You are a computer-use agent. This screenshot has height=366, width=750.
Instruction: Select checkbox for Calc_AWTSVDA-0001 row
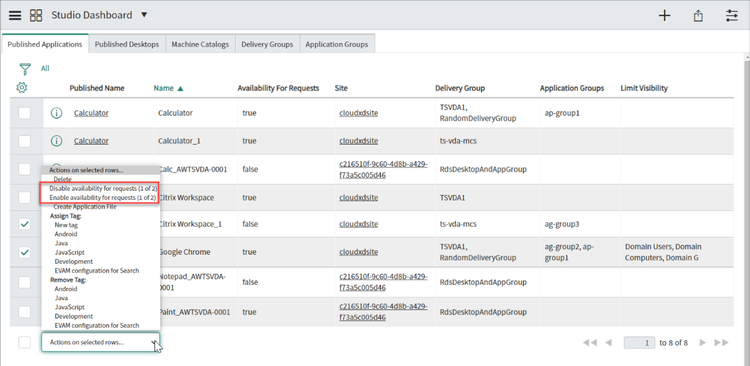click(x=24, y=169)
